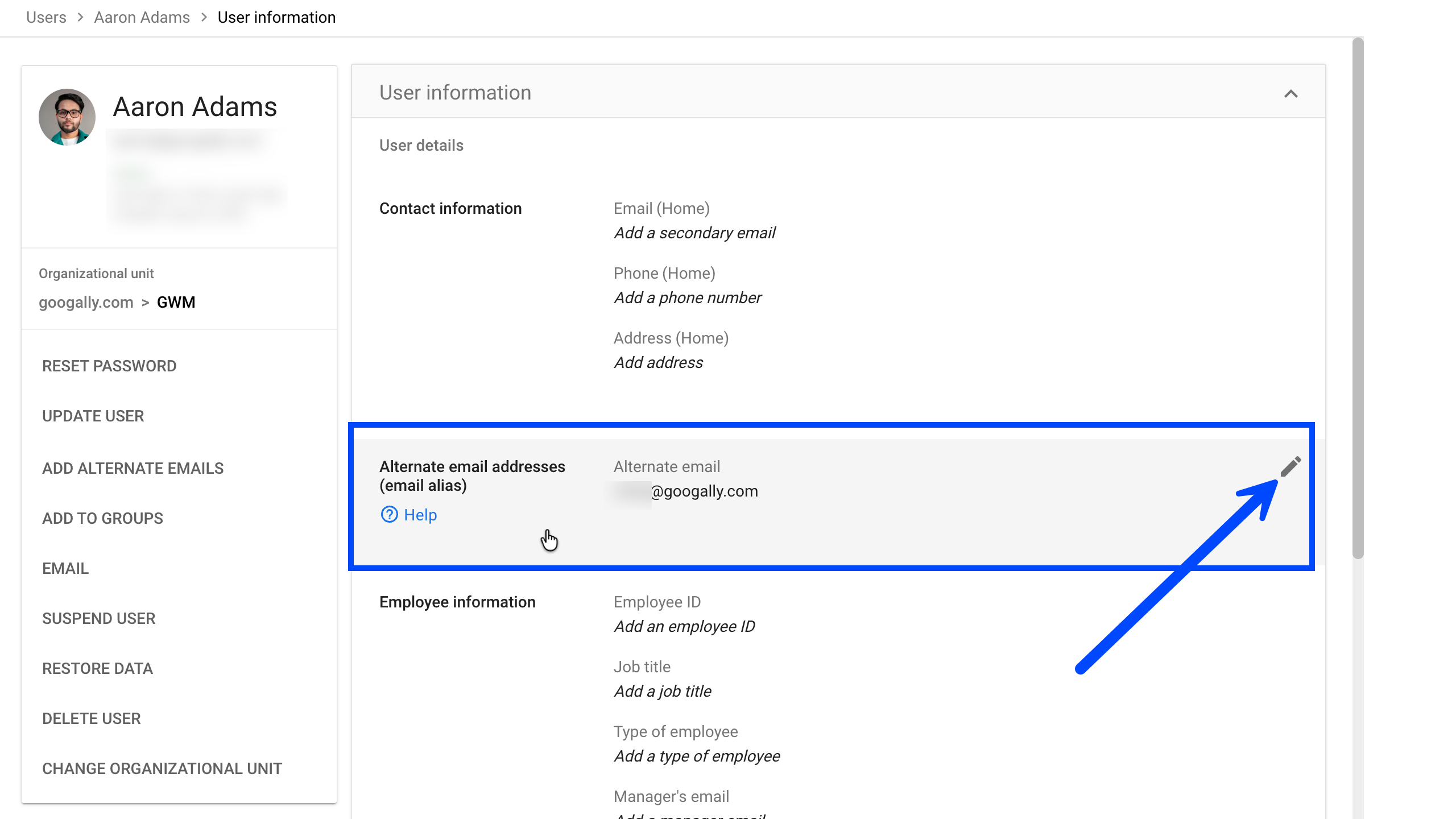
Task: Click Aaron Adams profile photo
Action: coord(67,117)
